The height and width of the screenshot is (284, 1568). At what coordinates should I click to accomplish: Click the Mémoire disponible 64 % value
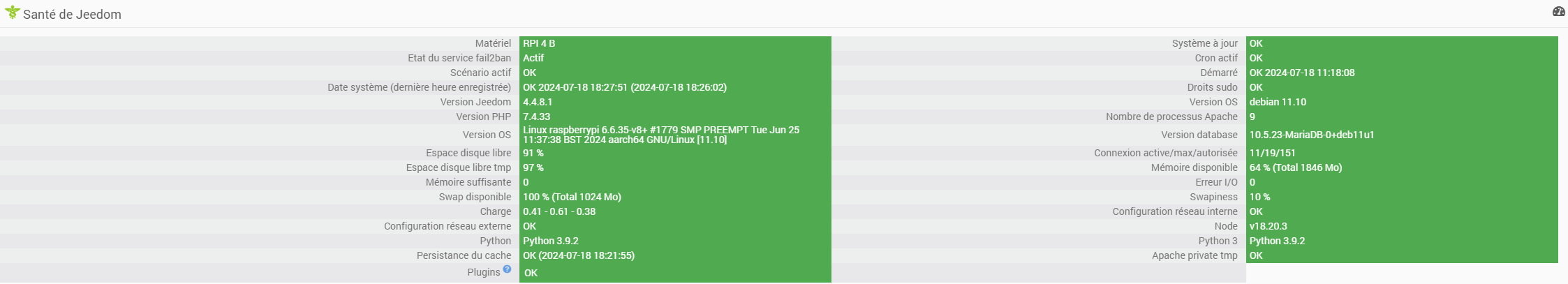pos(1296,167)
